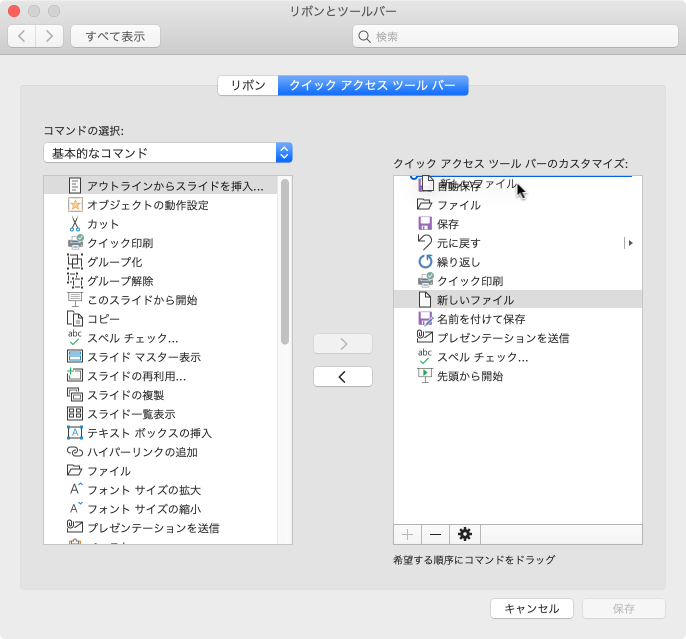
Task: Click the minus button under the toolbar list
Action: pos(435,534)
